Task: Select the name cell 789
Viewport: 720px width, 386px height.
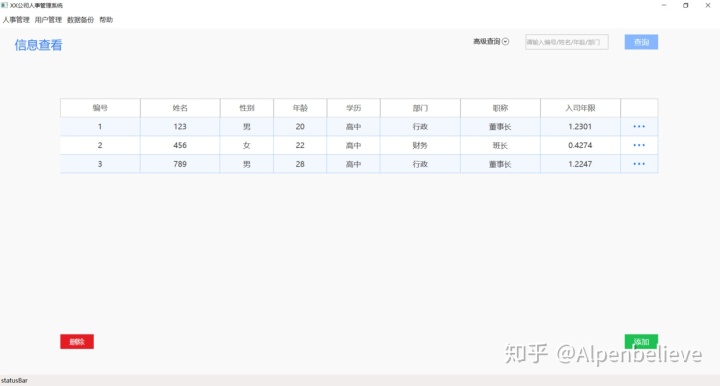Action: point(180,164)
